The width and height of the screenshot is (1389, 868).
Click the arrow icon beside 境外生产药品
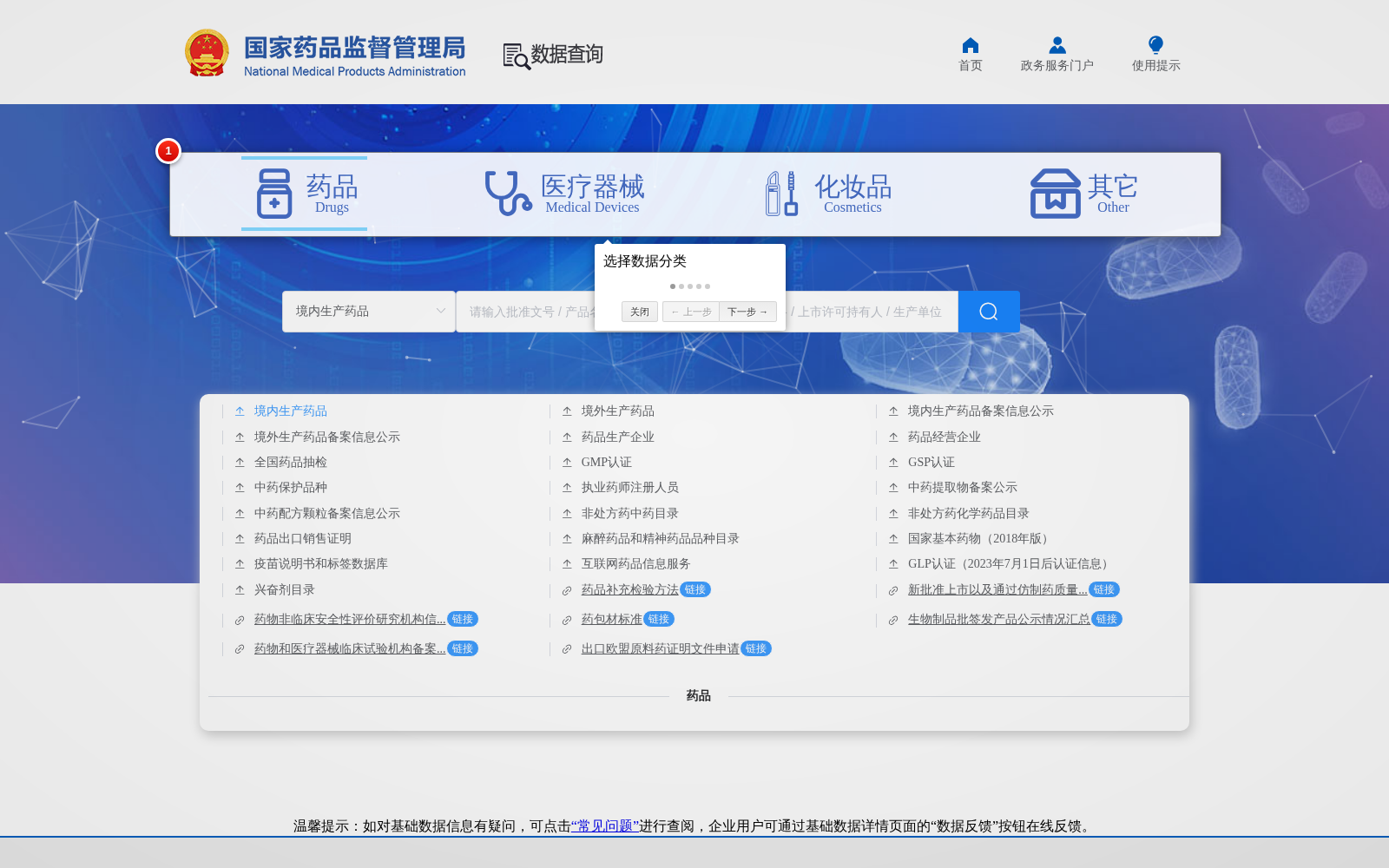[x=567, y=411]
